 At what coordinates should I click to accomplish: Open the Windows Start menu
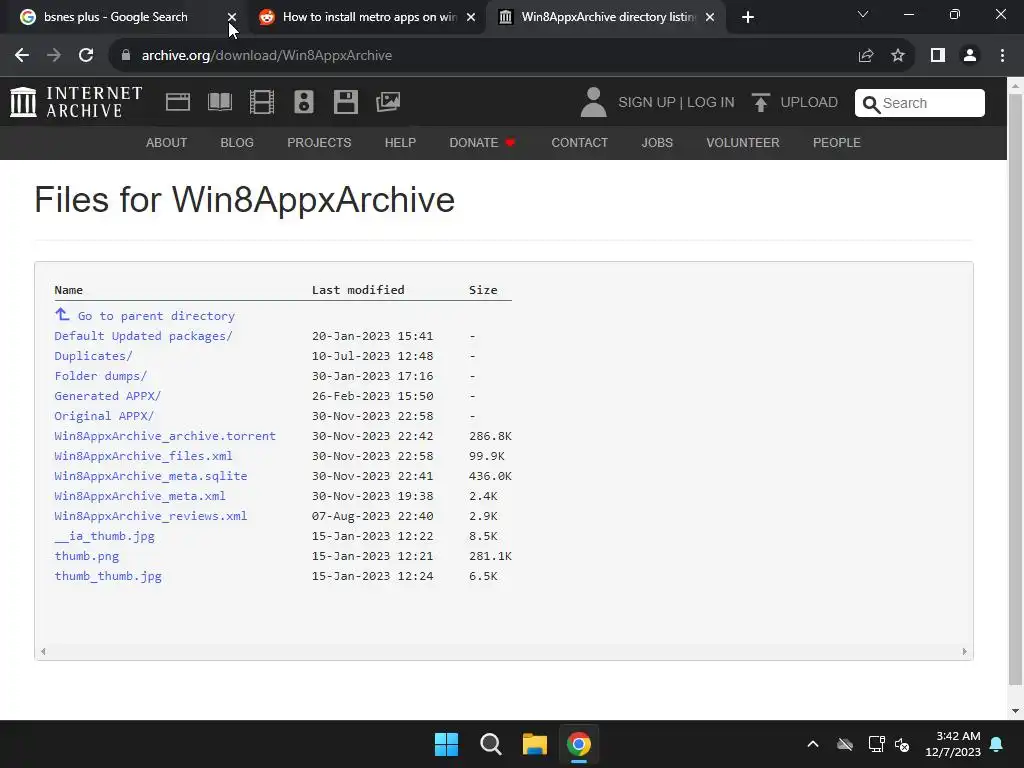(x=447, y=744)
